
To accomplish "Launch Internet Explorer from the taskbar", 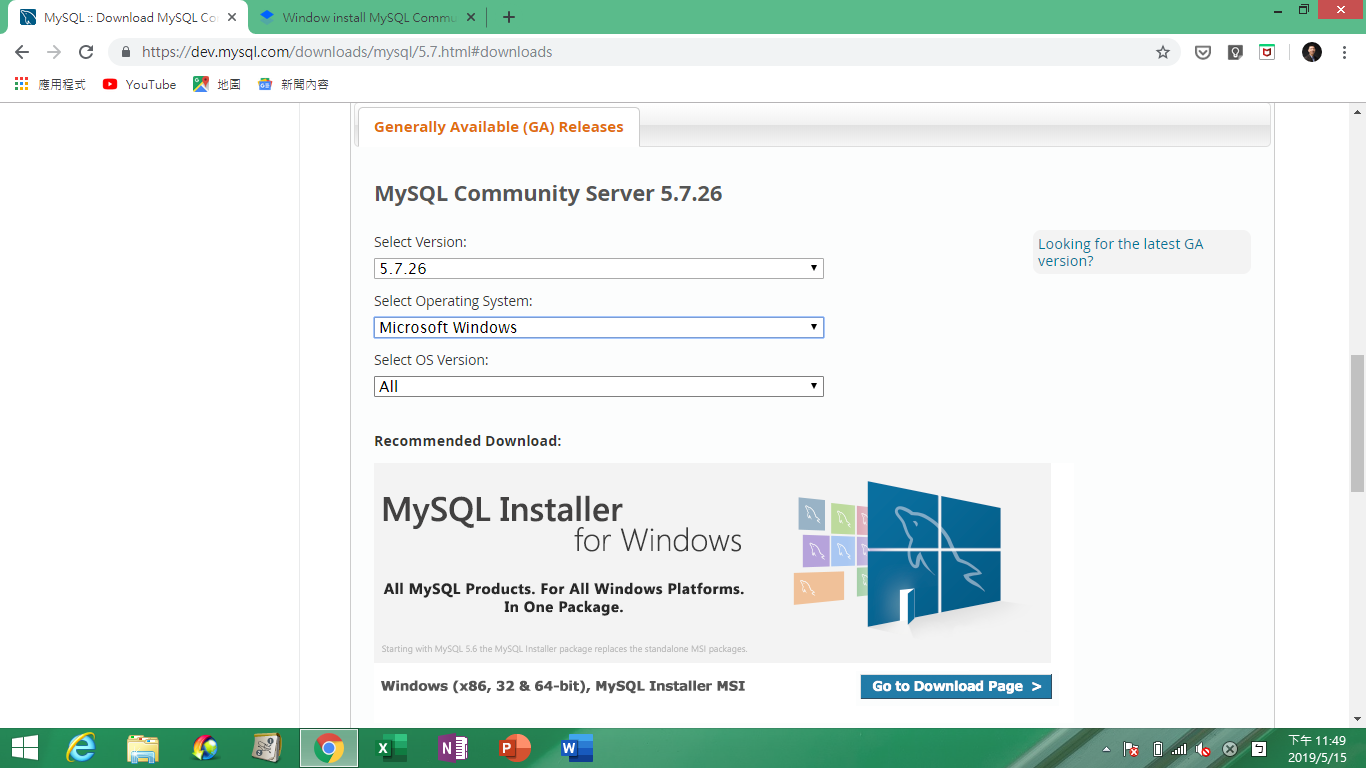I will 81,748.
